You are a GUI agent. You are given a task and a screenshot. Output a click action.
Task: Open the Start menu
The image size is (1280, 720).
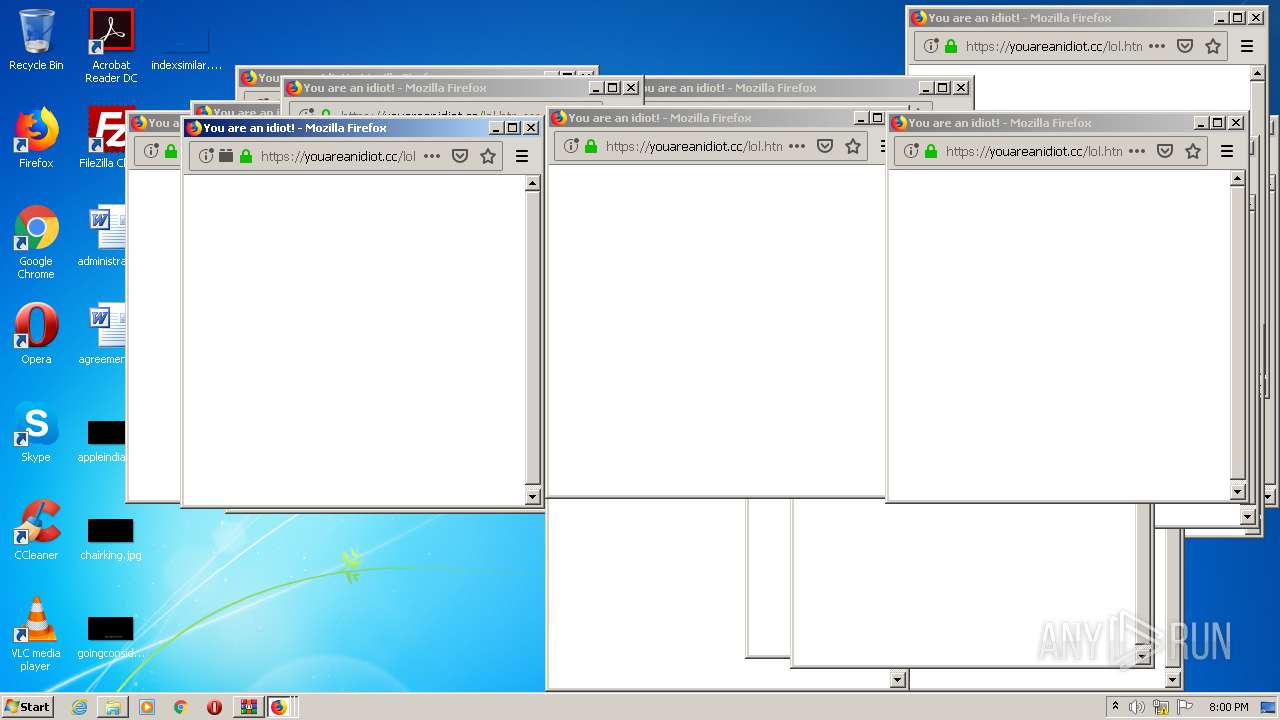[28, 706]
